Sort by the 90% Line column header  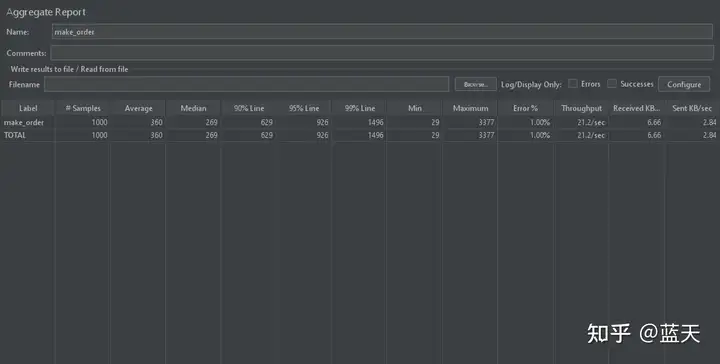click(x=249, y=108)
